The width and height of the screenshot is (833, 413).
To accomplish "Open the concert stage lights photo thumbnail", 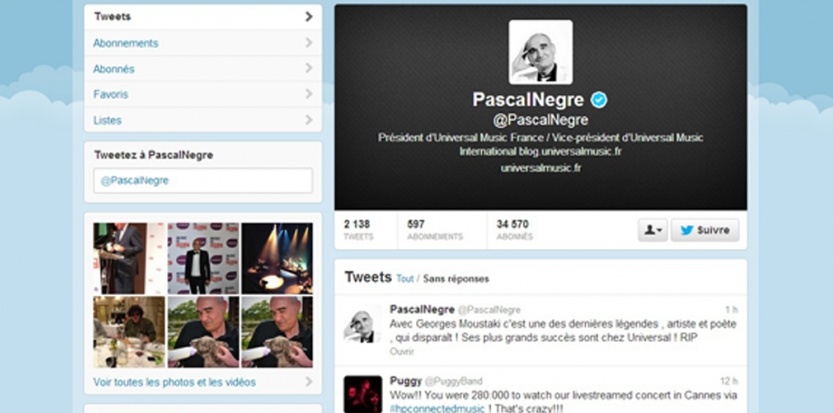I will click(277, 258).
